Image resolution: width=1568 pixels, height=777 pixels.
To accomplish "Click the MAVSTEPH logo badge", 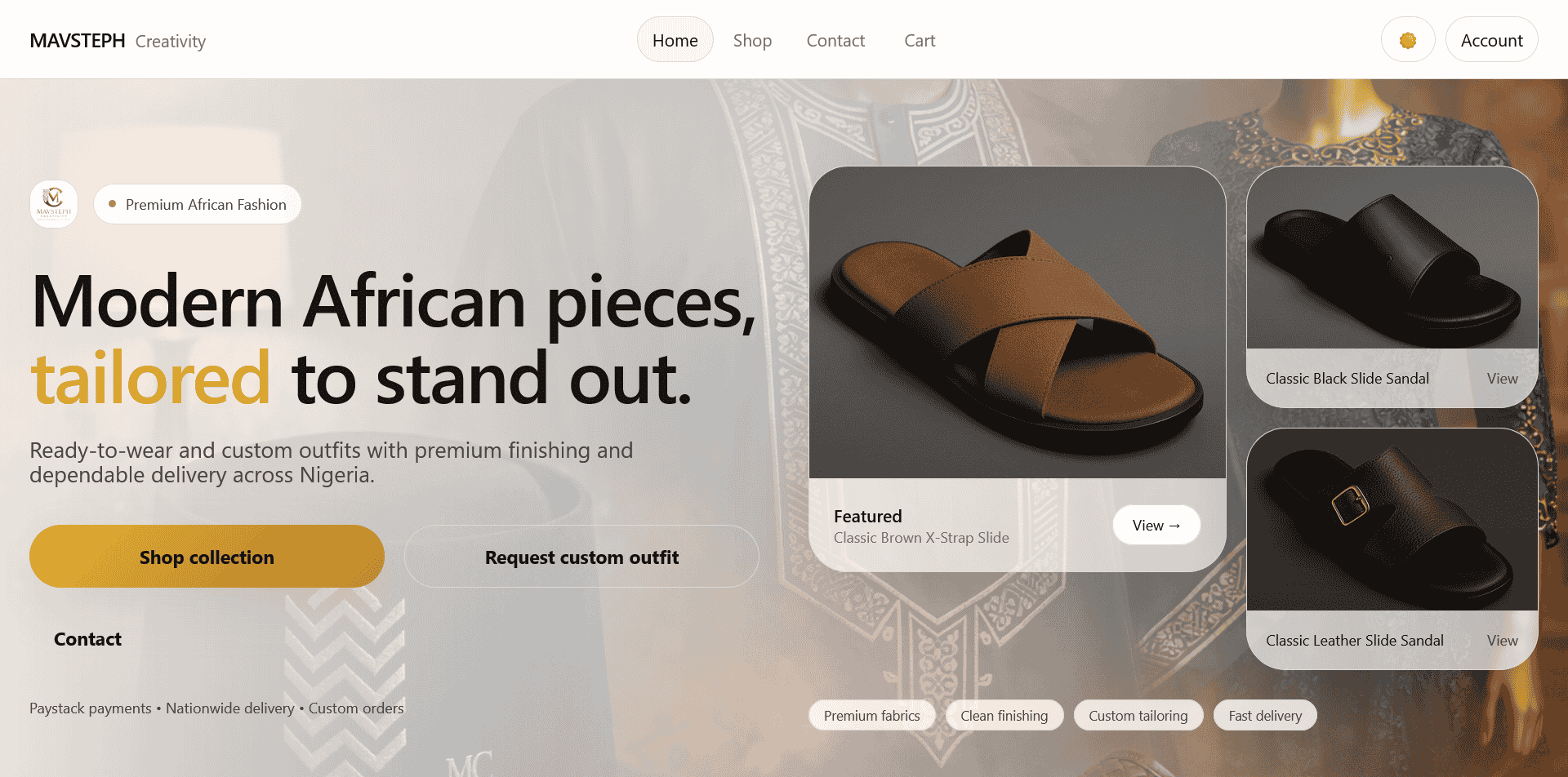I will click(53, 204).
